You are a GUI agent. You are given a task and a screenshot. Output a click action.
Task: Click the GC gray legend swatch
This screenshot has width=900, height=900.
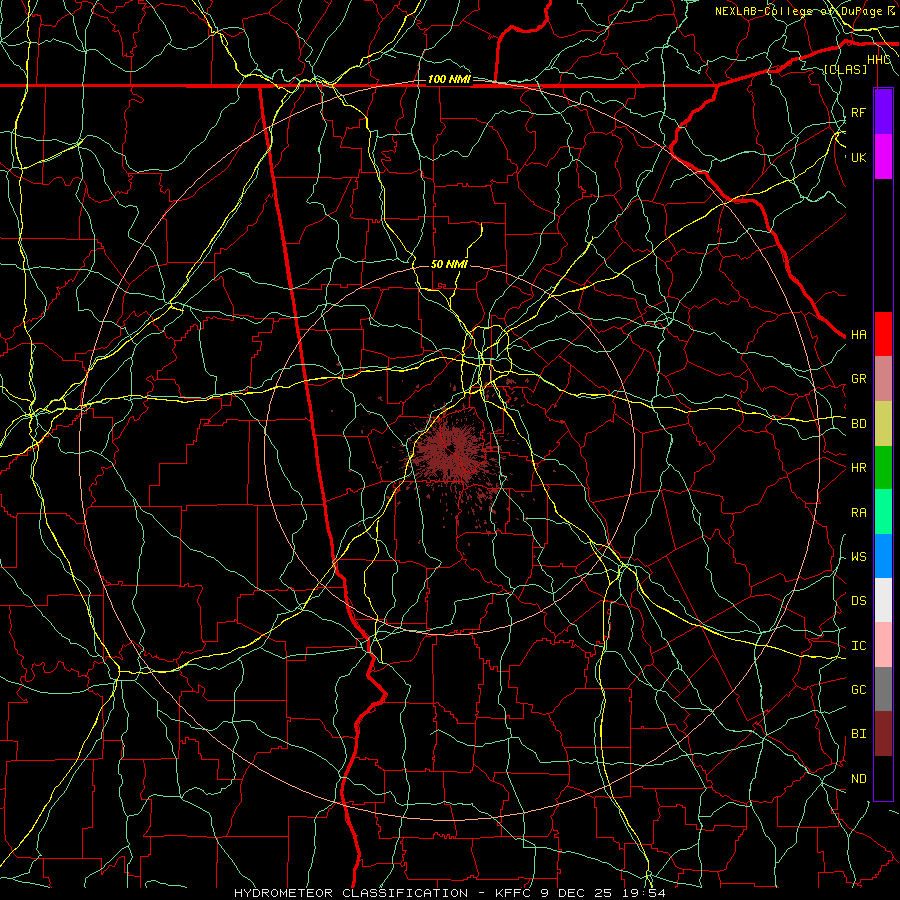pos(883,689)
